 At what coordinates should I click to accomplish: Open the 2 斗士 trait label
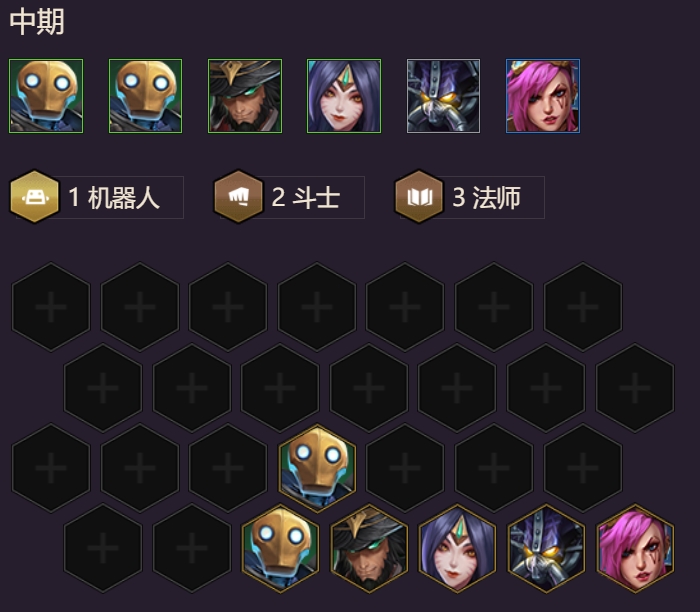306,197
